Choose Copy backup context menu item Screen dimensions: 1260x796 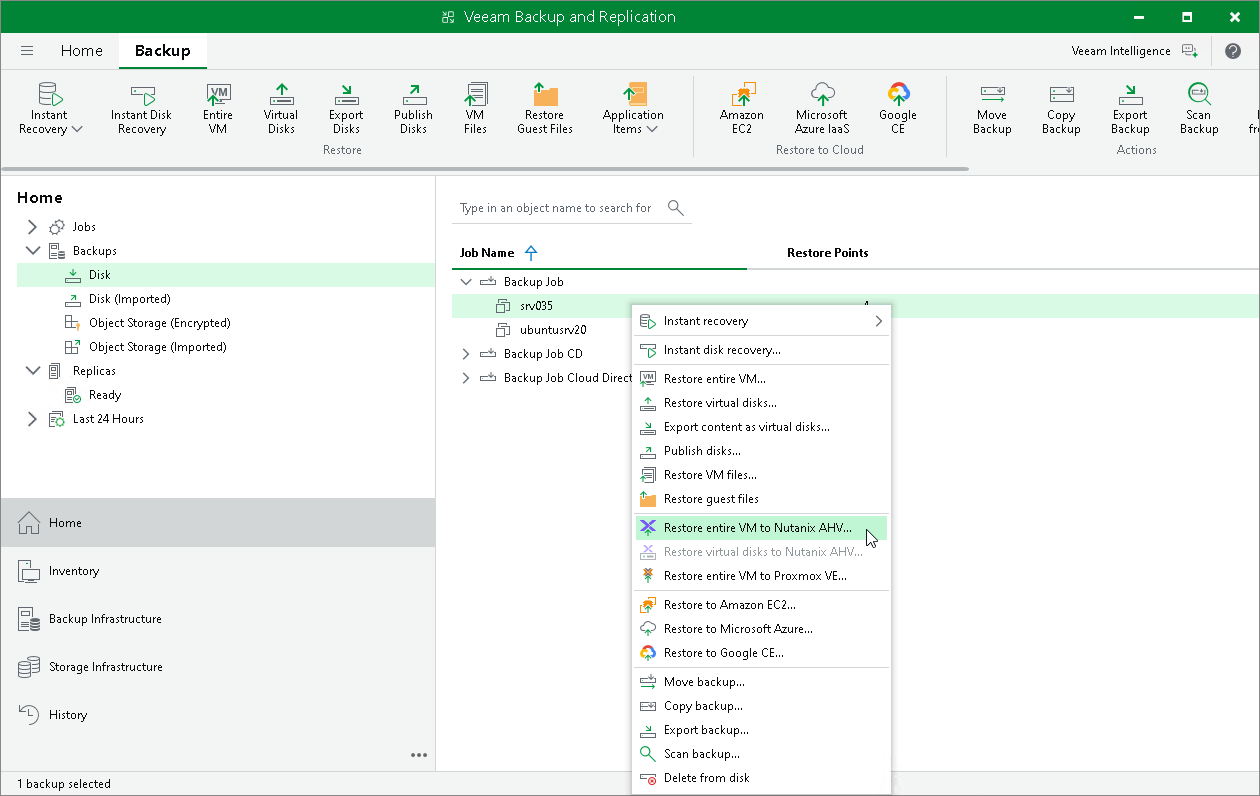pos(761,706)
